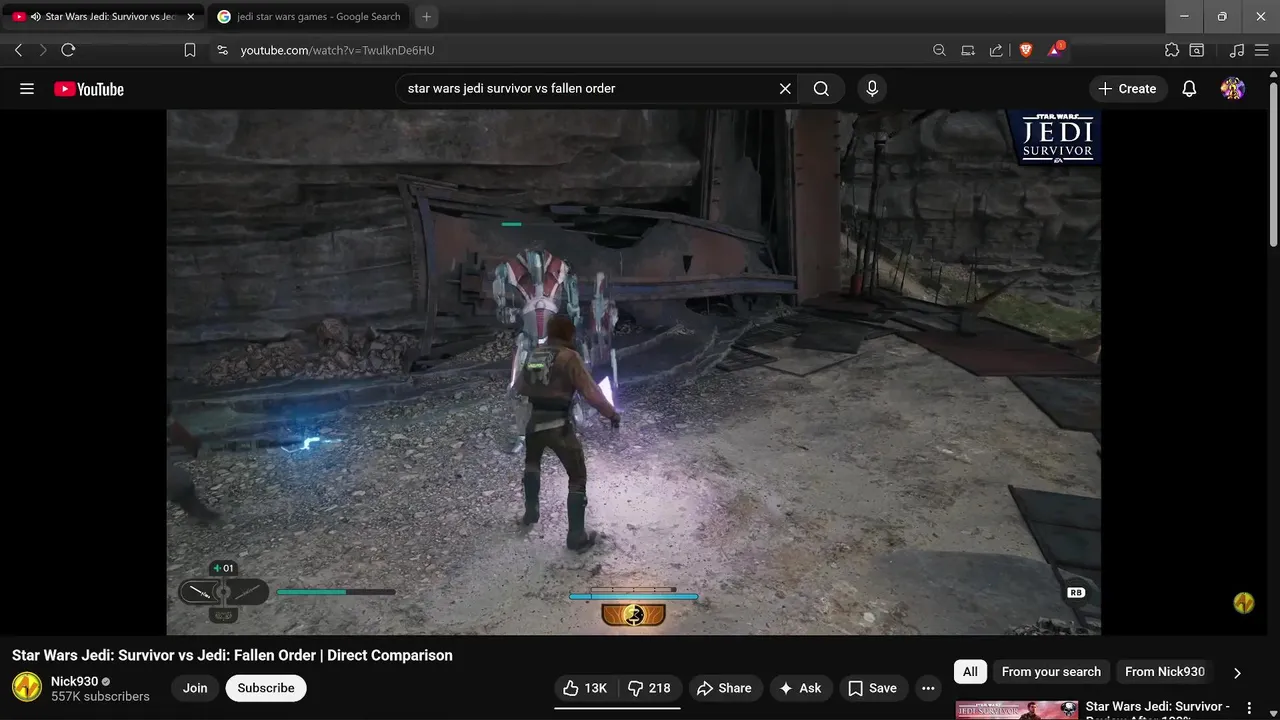Viewport: 1280px width, 720px height.
Task: Select the All filter chip
Action: click(970, 672)
